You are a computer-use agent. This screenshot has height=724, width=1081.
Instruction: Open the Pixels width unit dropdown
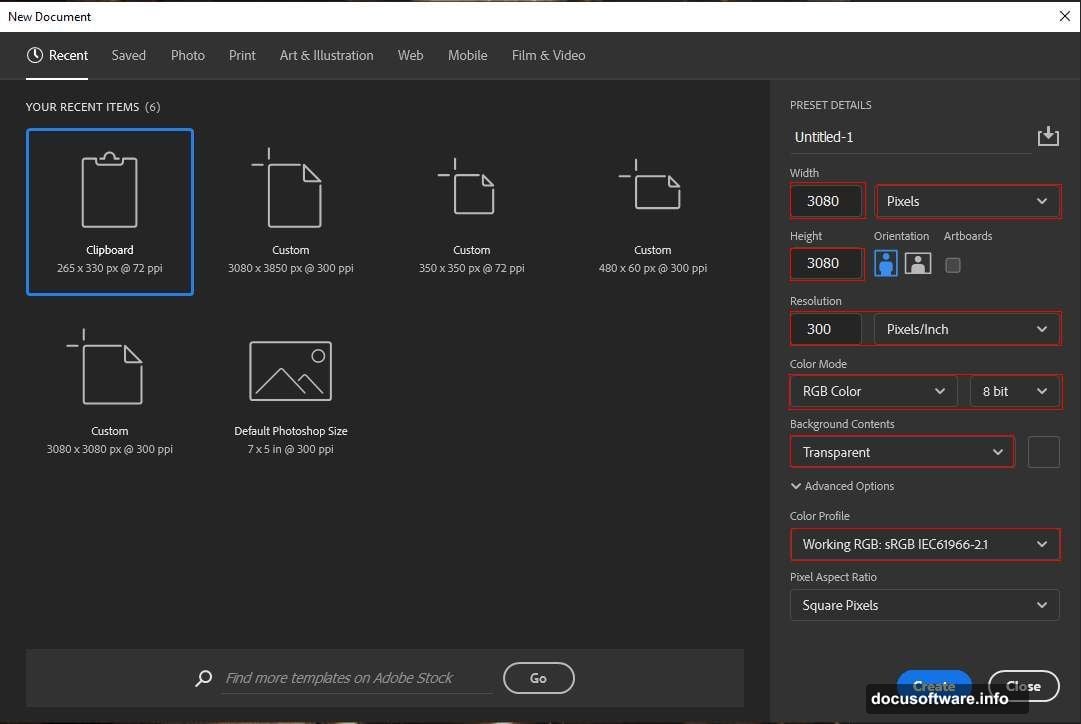pos(967,201)
